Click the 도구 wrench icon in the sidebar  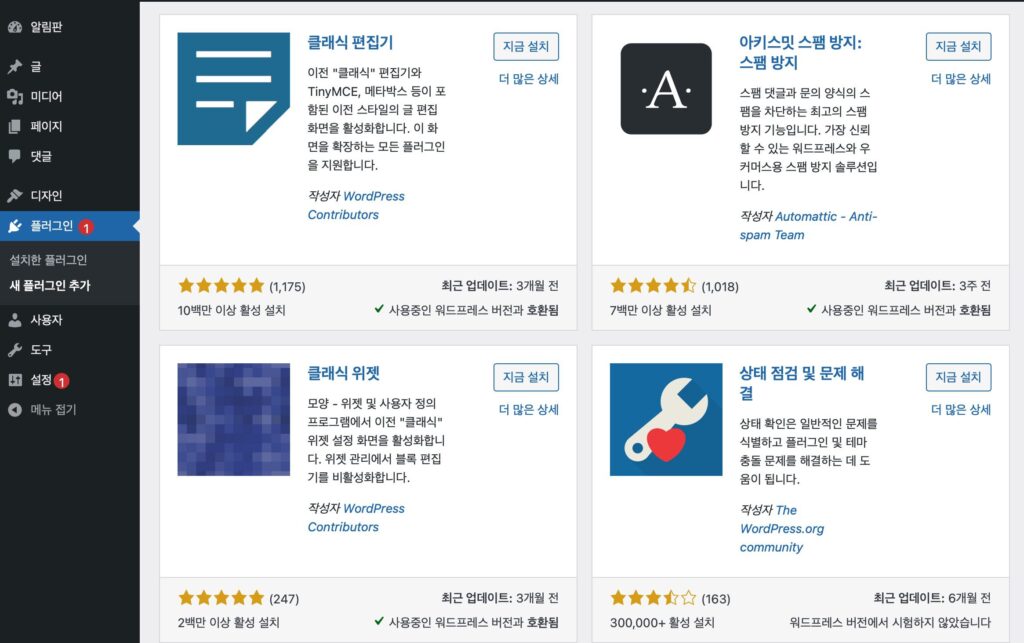14,351
